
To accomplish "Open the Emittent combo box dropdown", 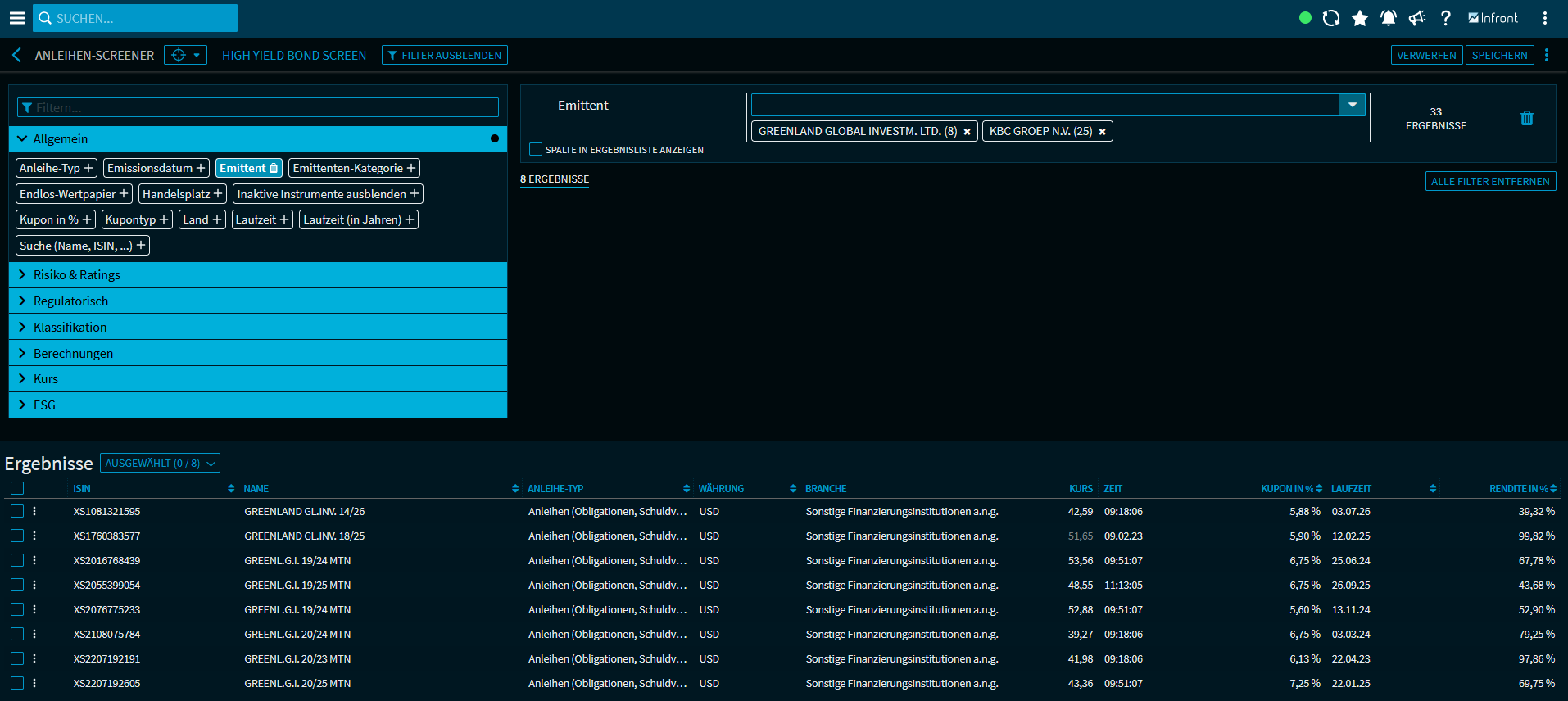I will click(x=1352, y=105).
